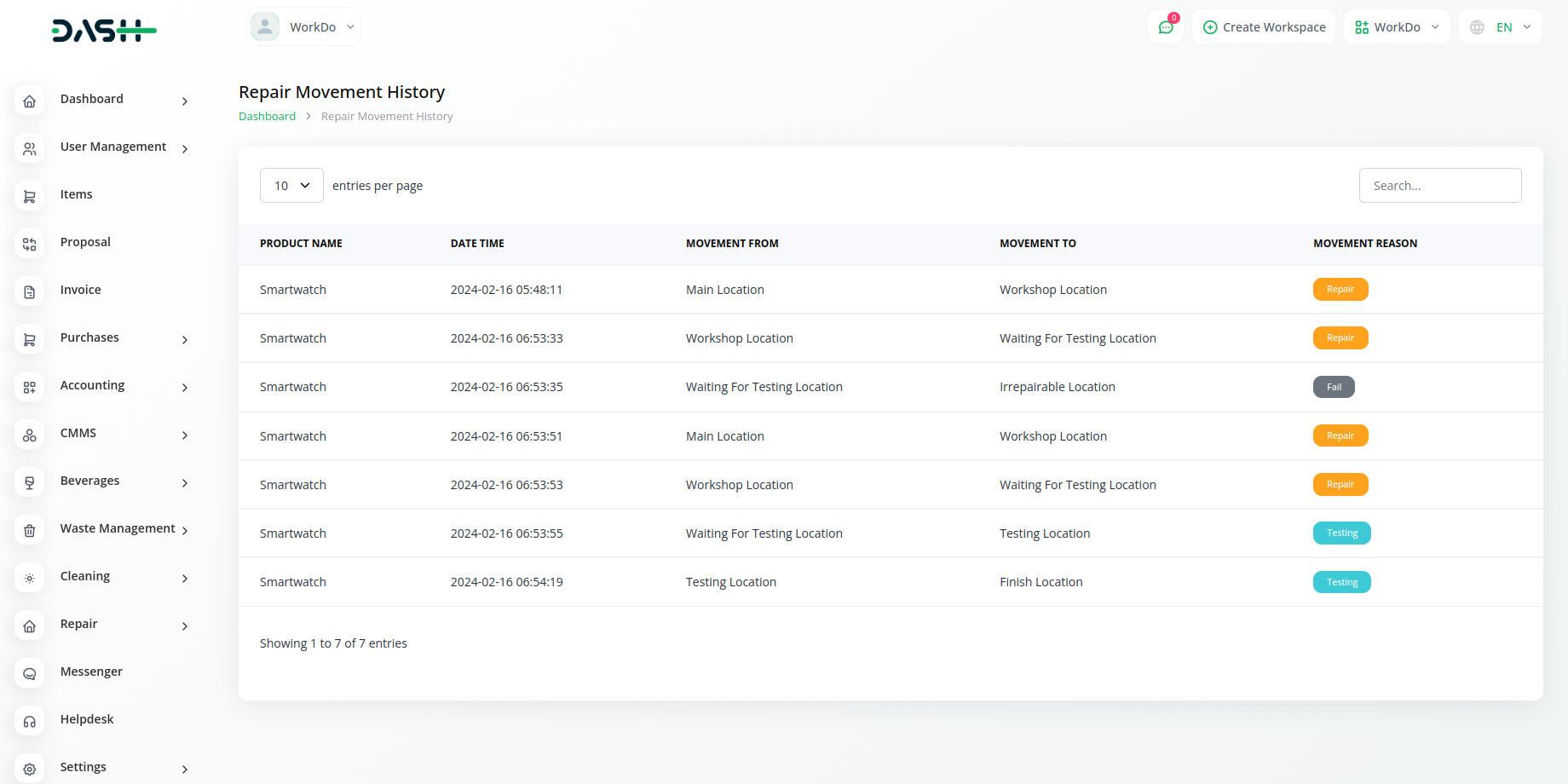Open the EN language dropdown
This screenshot has width=1568, height=784.
tap(1501, 27)
